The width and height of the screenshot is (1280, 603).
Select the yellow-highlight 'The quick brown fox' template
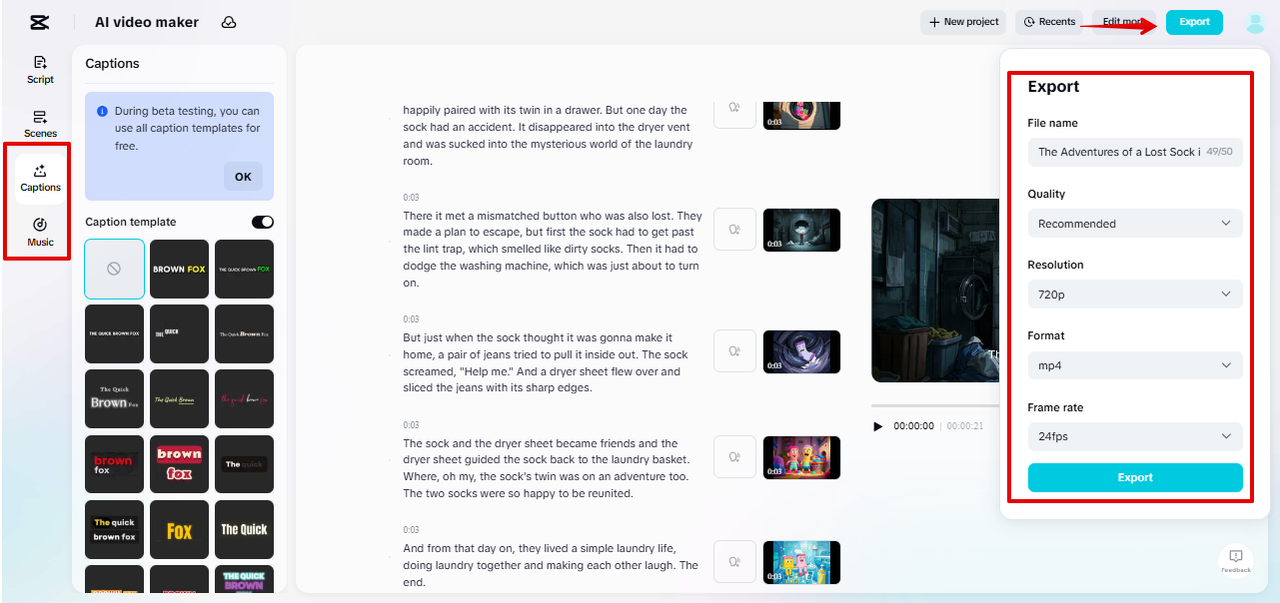[114, 529]
